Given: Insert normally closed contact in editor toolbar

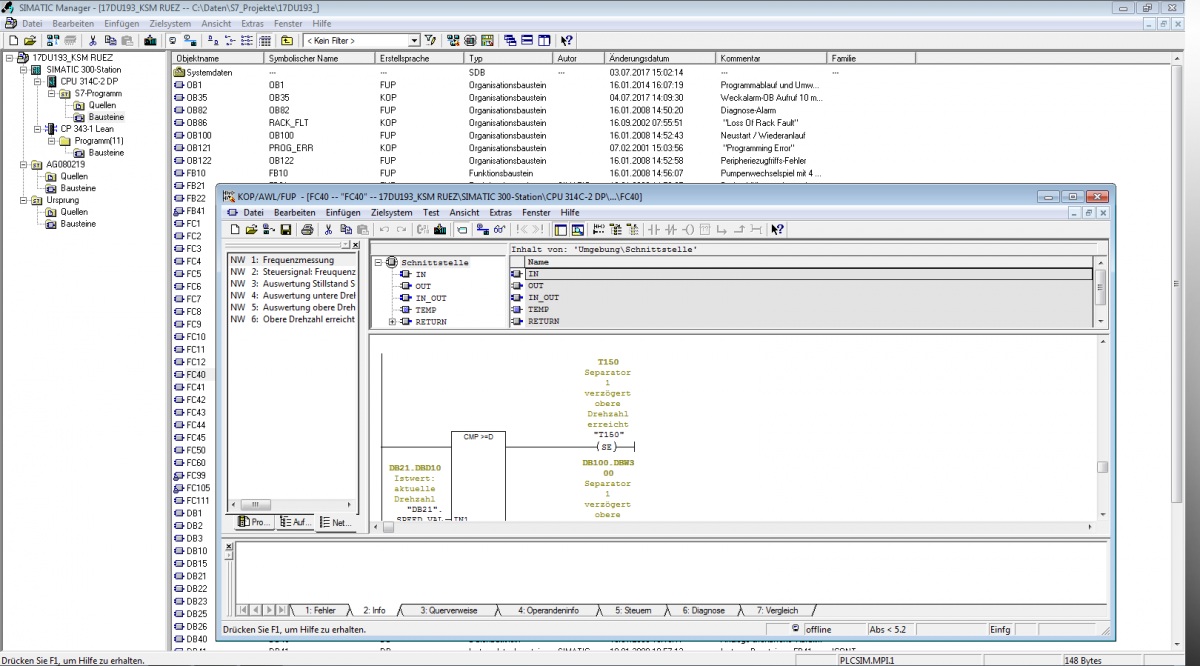Looking at the screenshot, I should (x=672, y=230).
